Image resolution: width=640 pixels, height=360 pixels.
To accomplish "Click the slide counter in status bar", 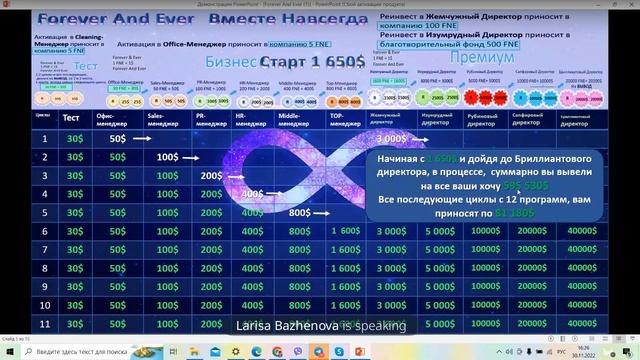I will 16,339.
